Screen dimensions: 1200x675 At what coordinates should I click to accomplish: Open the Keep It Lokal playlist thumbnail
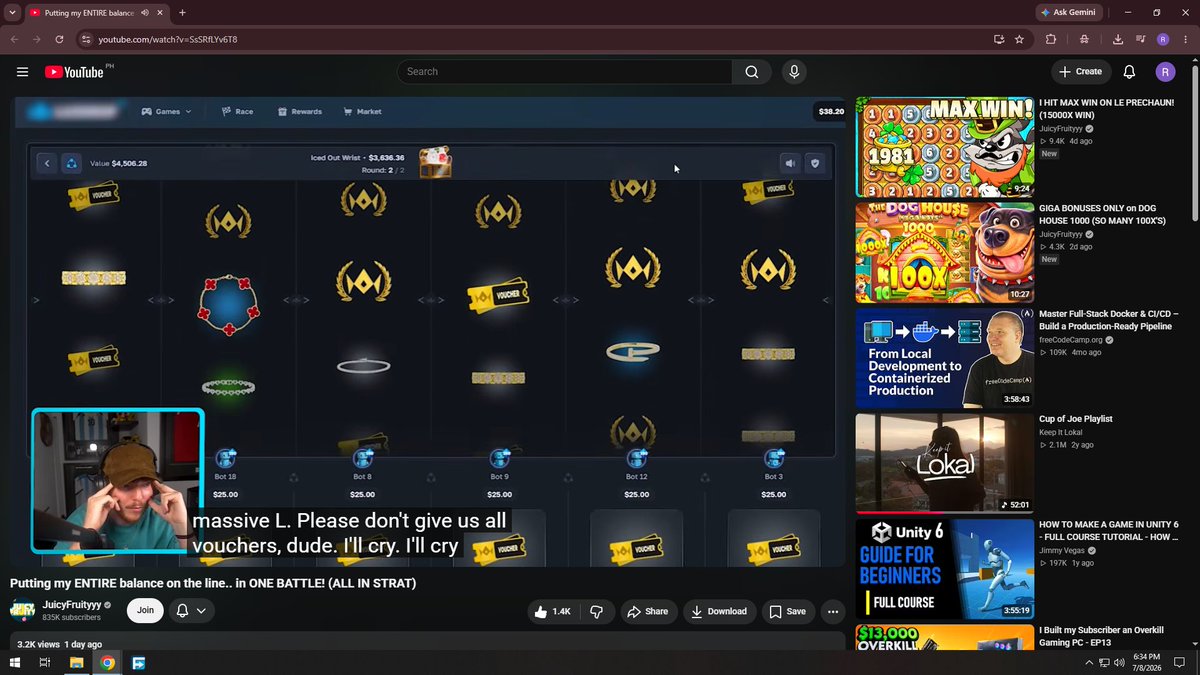945,463
